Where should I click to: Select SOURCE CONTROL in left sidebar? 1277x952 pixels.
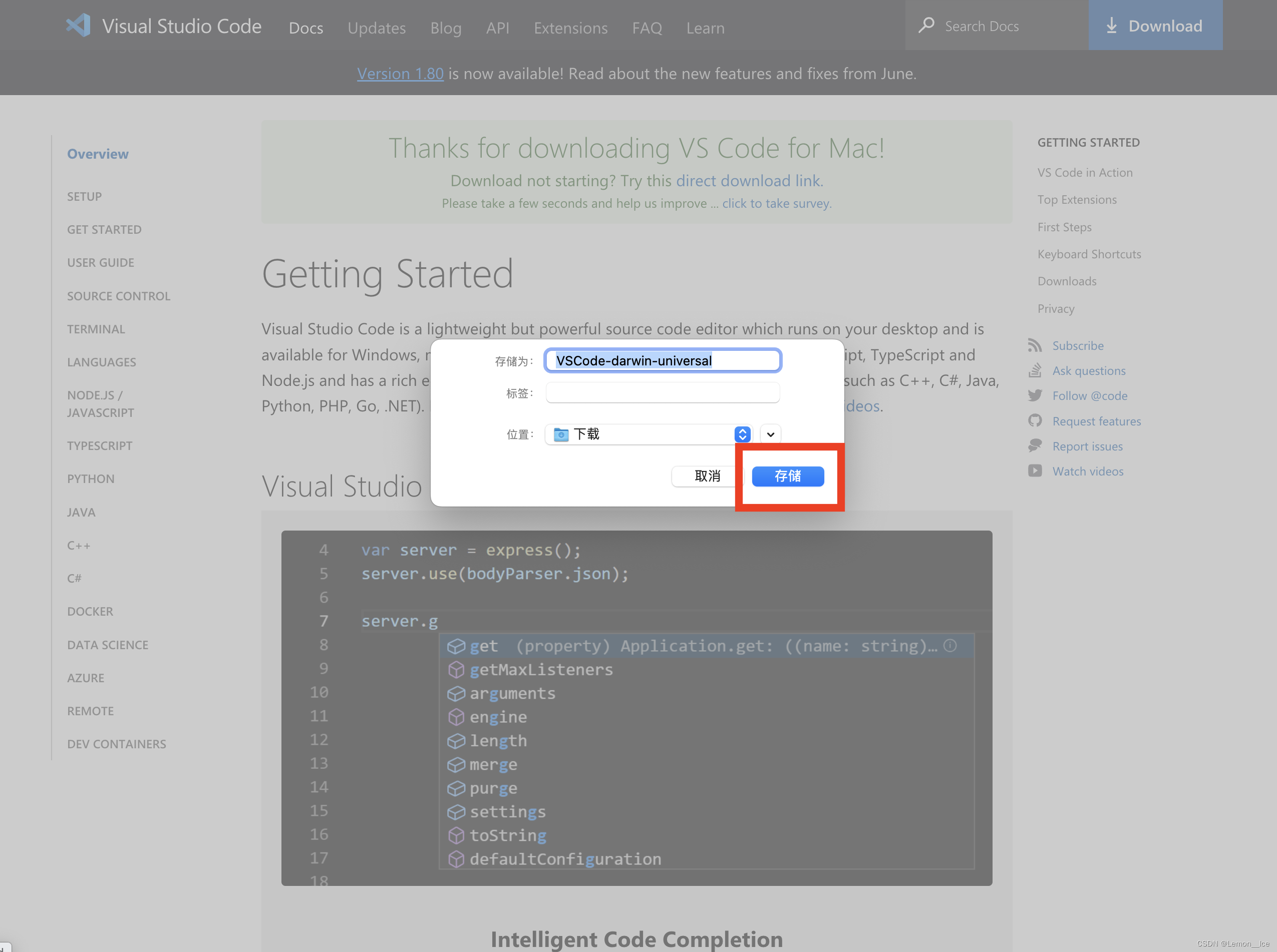pos(119,296)
